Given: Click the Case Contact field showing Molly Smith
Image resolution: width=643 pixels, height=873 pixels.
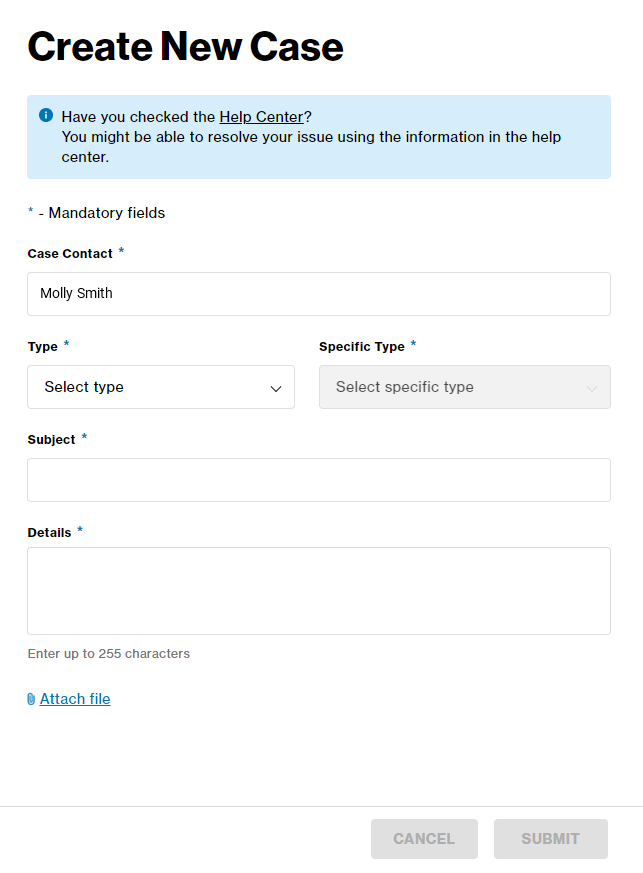Looking at the screenshot, I should point(318,294).
